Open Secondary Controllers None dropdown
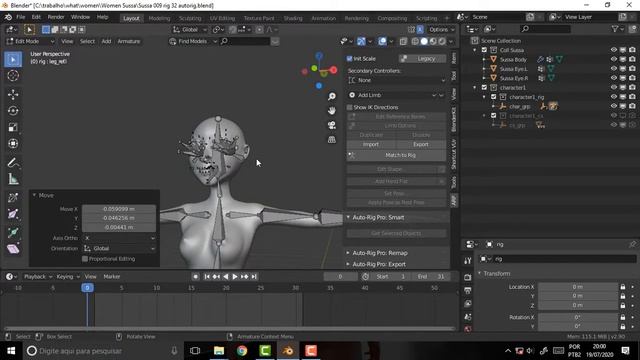 tap(396, 80)
